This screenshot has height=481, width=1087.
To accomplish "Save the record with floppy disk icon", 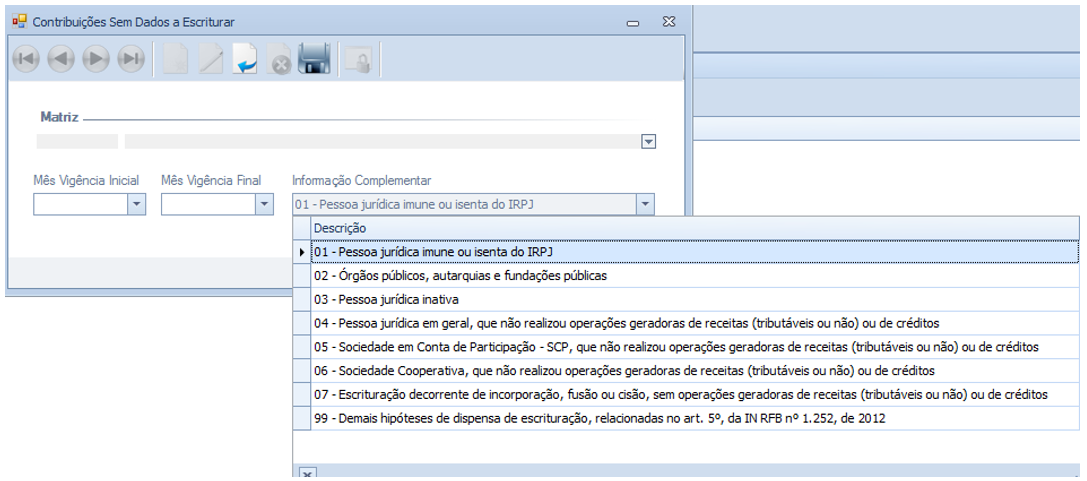I will coord(315,60).
